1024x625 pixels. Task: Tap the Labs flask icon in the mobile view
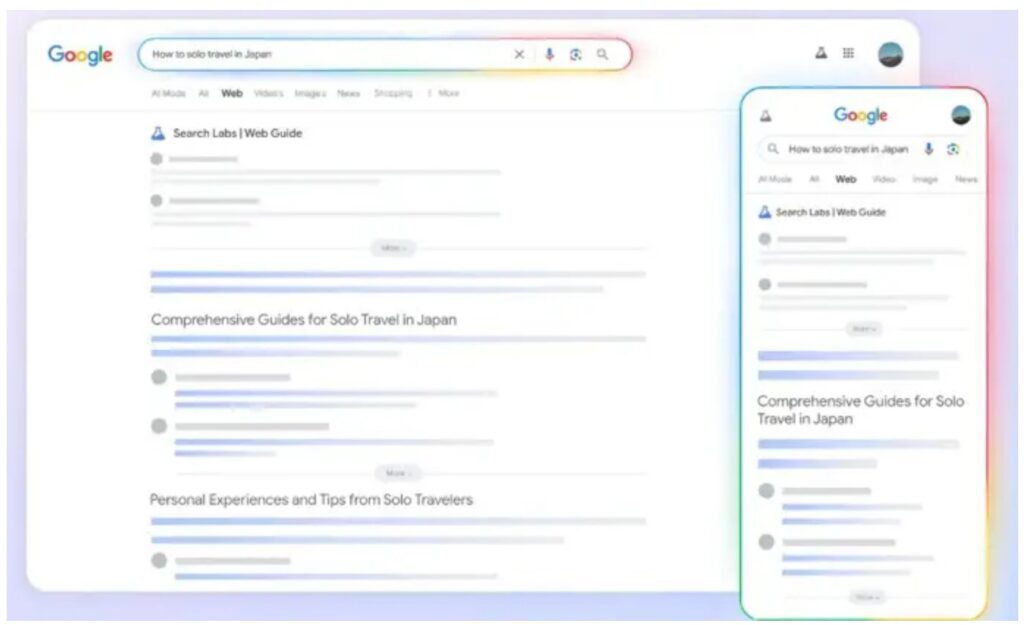[765, 116]
